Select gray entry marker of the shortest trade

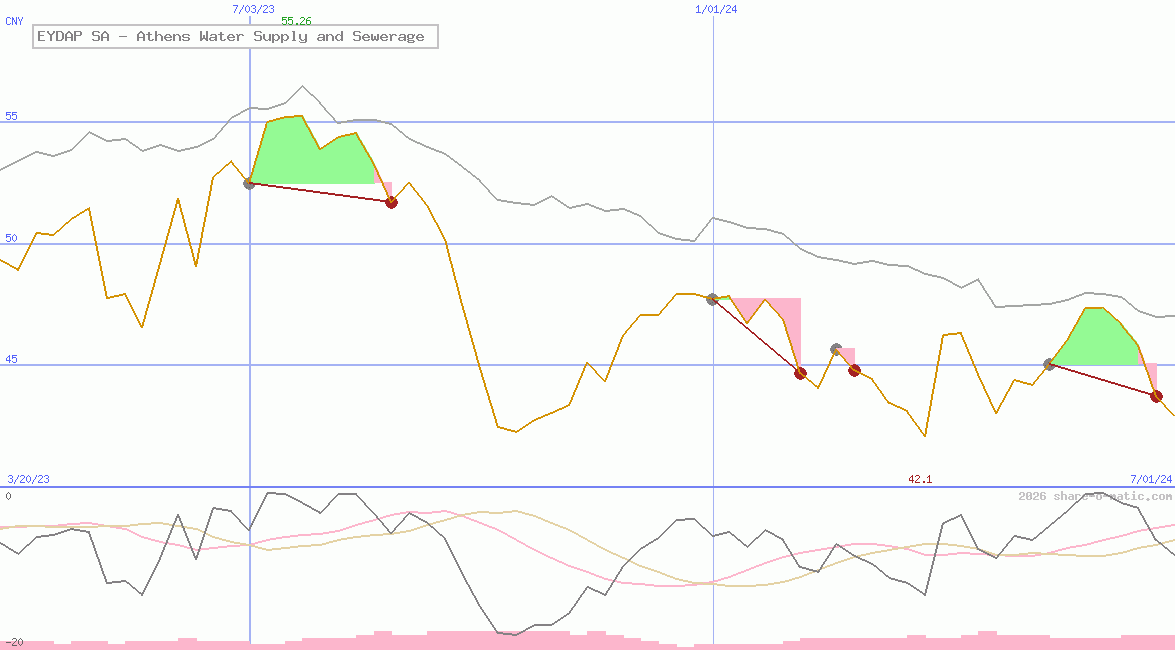tap(836, 349)
